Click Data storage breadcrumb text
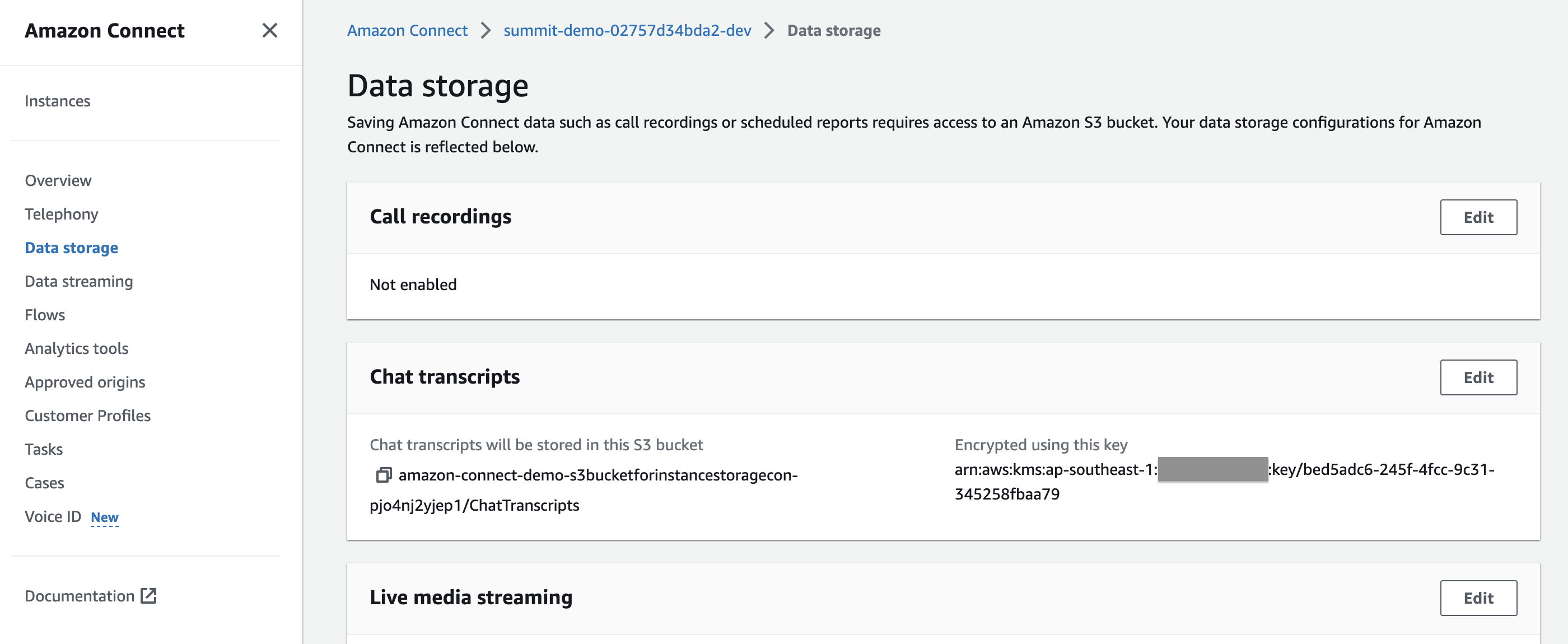 point(834,30)
